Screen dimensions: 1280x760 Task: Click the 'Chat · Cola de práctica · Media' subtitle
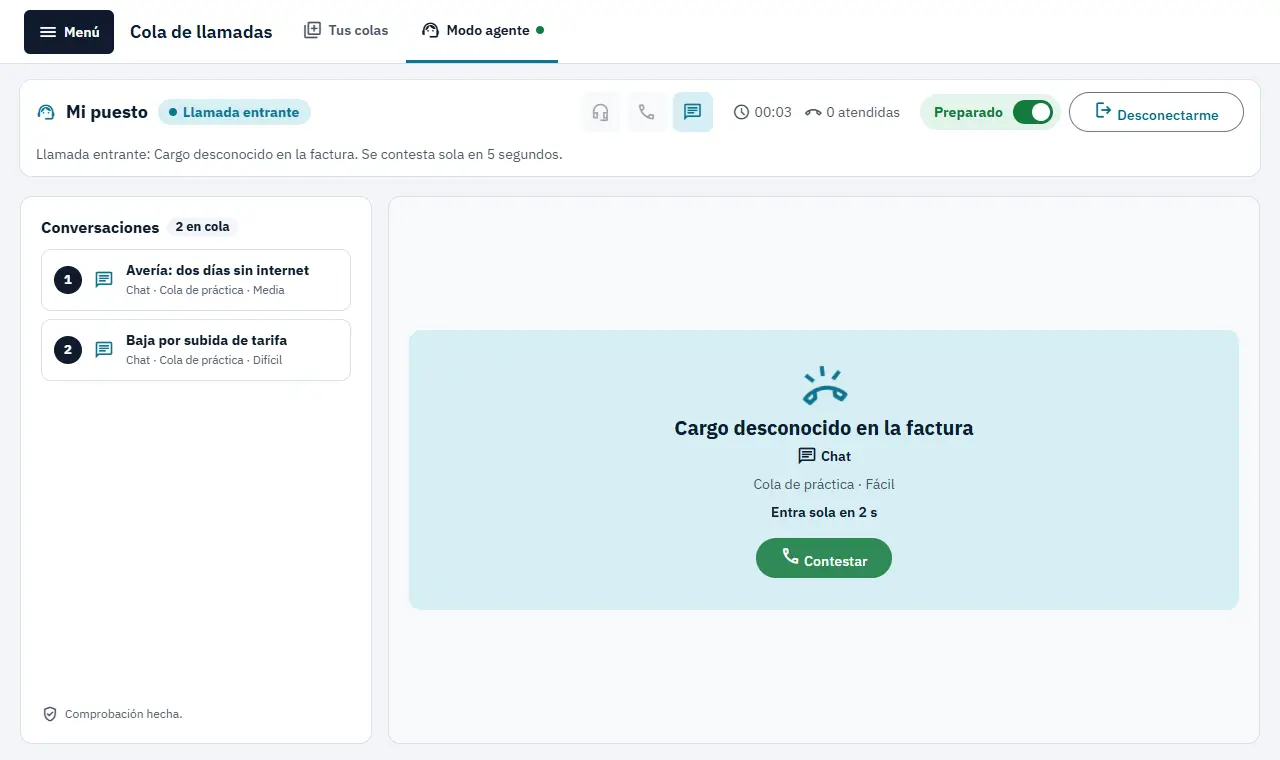click(205, 290)
